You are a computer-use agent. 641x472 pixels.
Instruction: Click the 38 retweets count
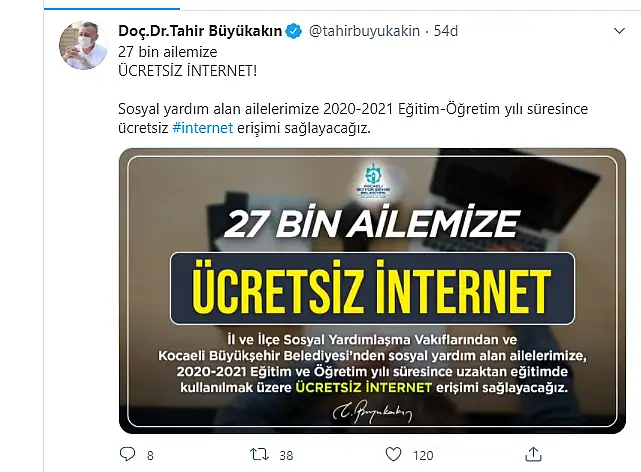[x=286, y=455]
